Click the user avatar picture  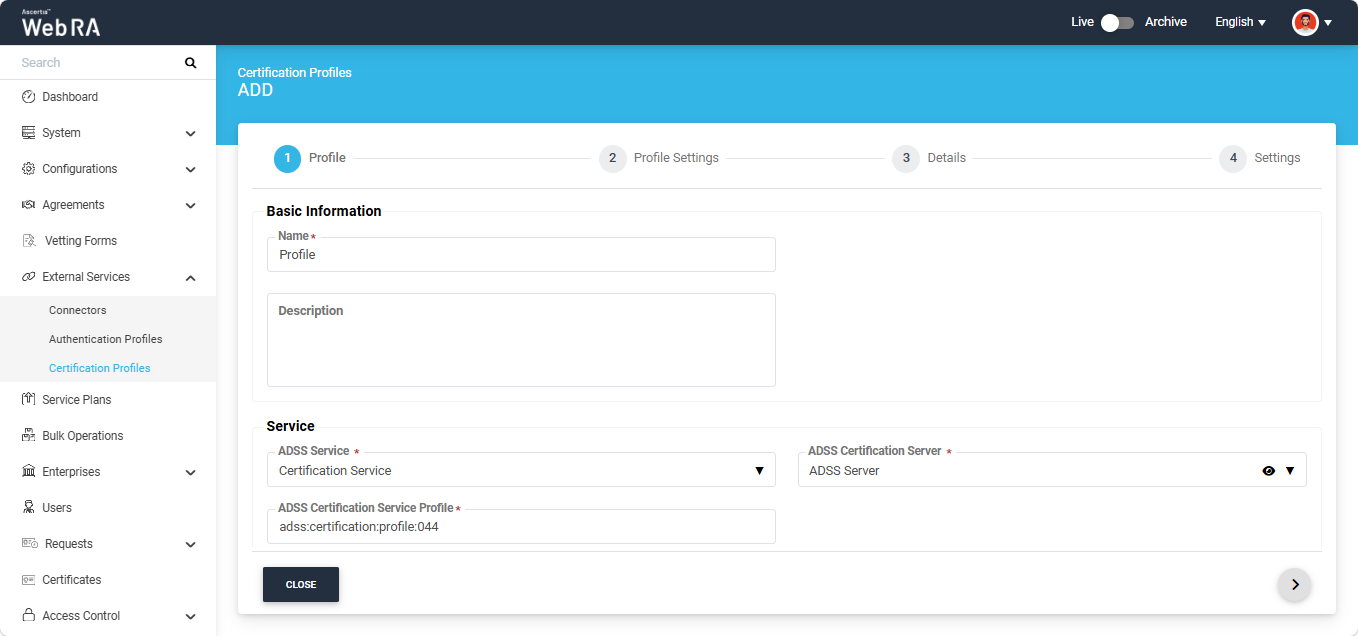[x=1305, y=22]
